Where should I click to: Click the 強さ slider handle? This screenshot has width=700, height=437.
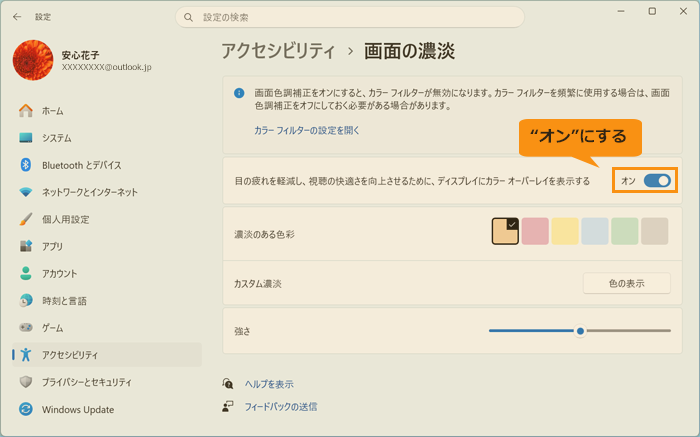pyautogui.click(x=580, y=331)
